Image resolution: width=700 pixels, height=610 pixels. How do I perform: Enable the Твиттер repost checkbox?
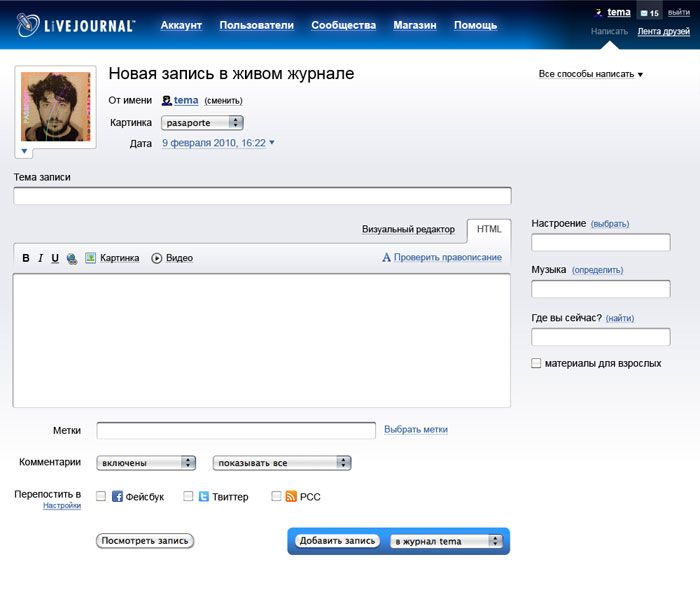pyautogui.click(x=188, y=496)
